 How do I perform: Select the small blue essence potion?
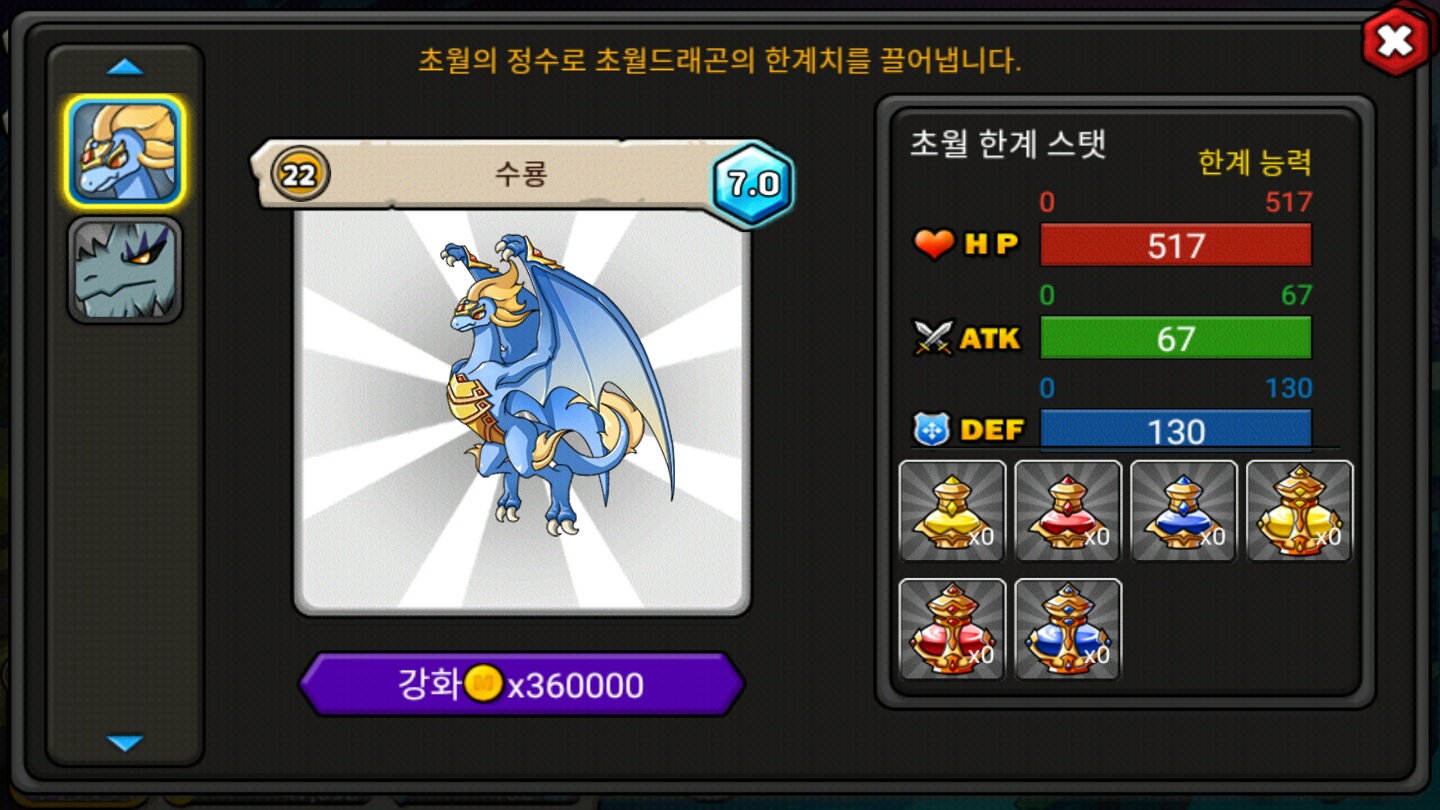[1184, 512]
